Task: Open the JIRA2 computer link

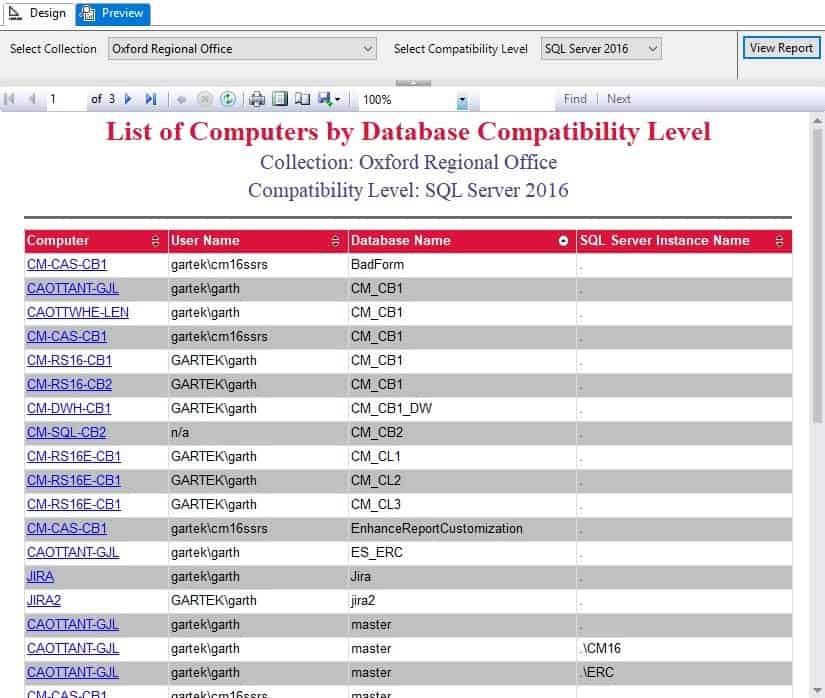Action: (x=44, y=601)
